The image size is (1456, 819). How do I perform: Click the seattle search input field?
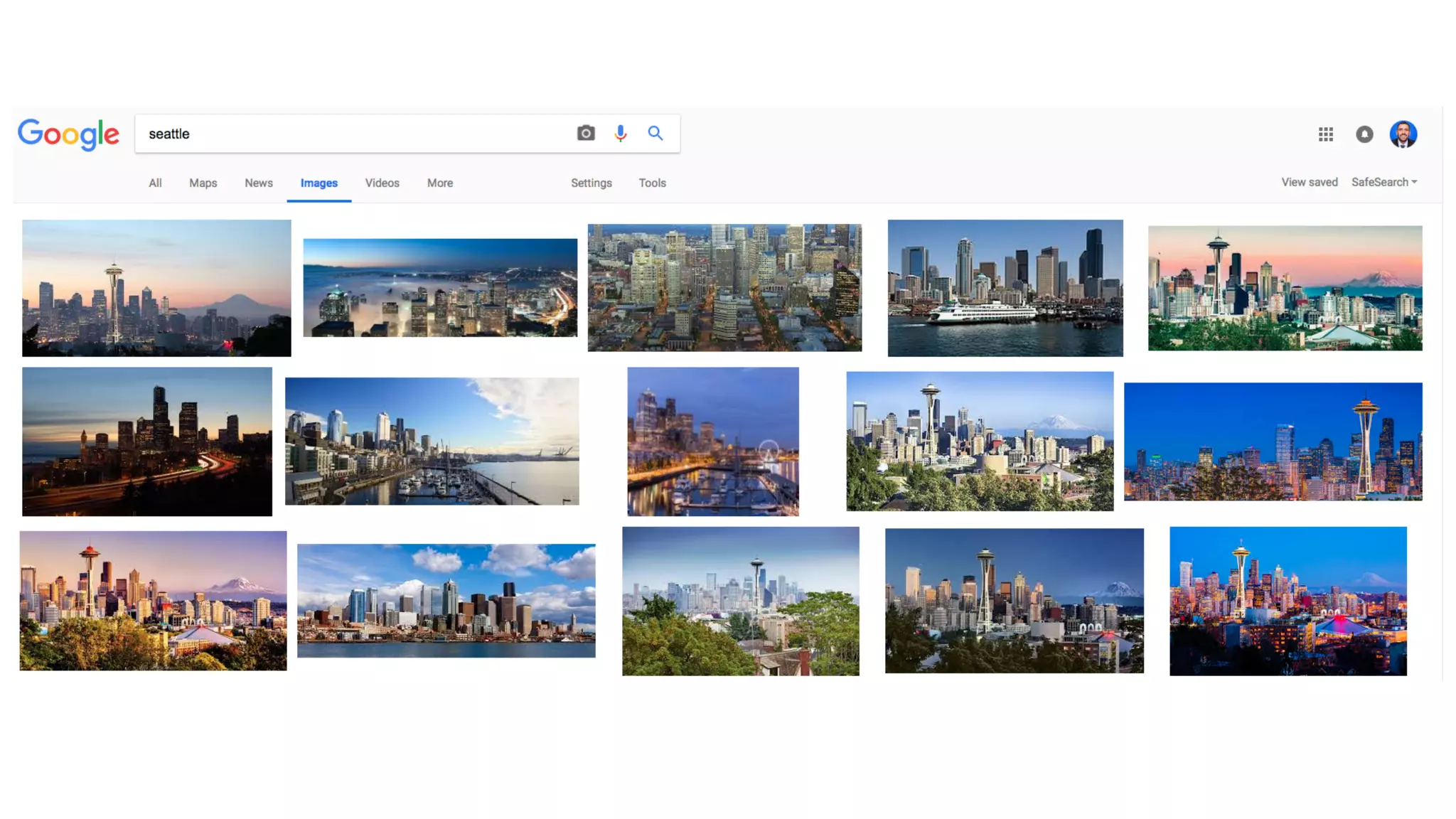[x=355, y=134]
